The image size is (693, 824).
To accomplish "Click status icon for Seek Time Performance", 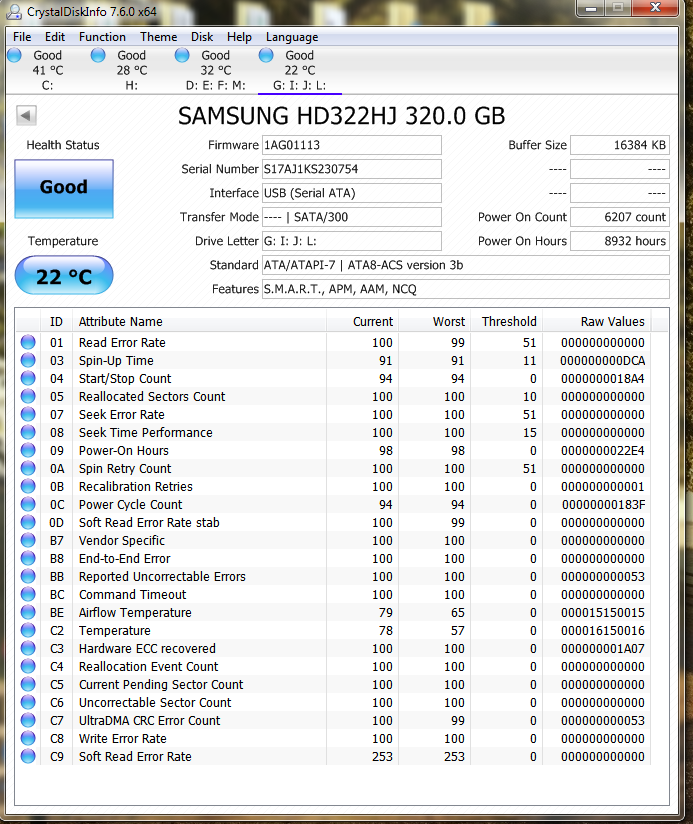I will [x=28, y=432].
